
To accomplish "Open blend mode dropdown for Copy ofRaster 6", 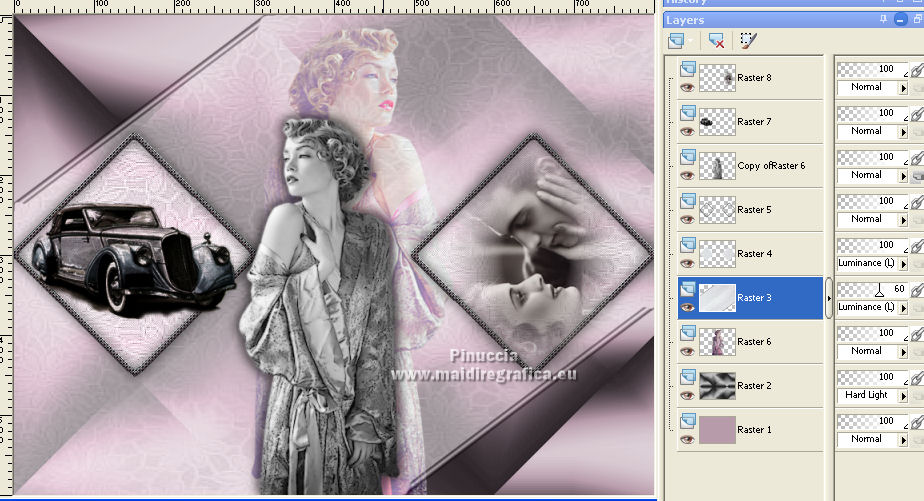I will point(903,176).
